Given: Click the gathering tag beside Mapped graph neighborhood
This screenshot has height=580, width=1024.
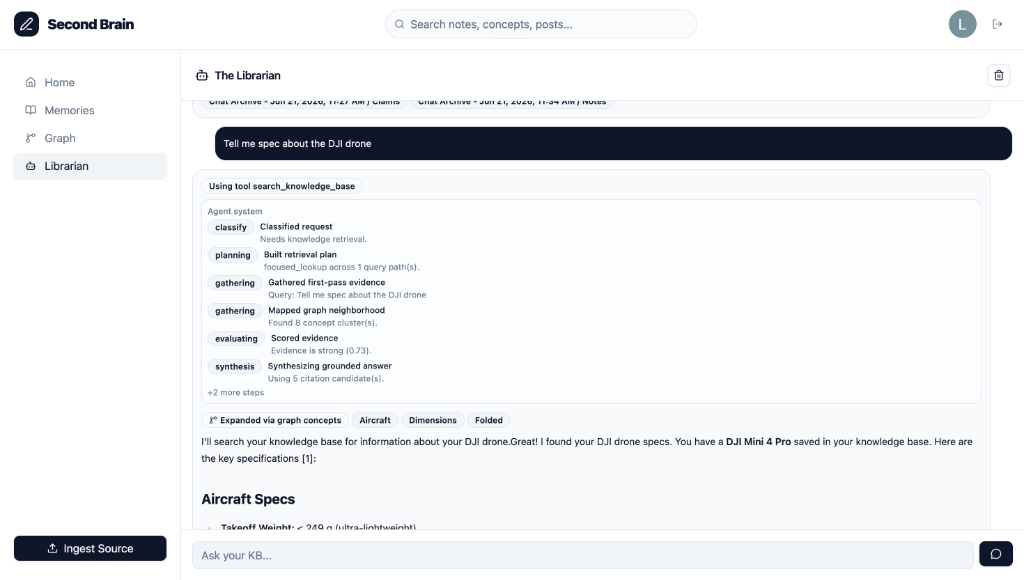Looking at the screenshot, I should pos(234,311).
